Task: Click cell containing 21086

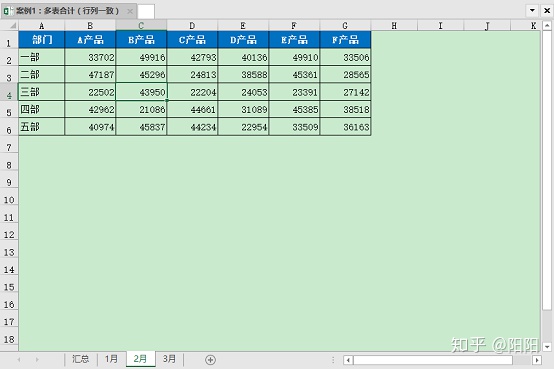Action: (141, 109)
